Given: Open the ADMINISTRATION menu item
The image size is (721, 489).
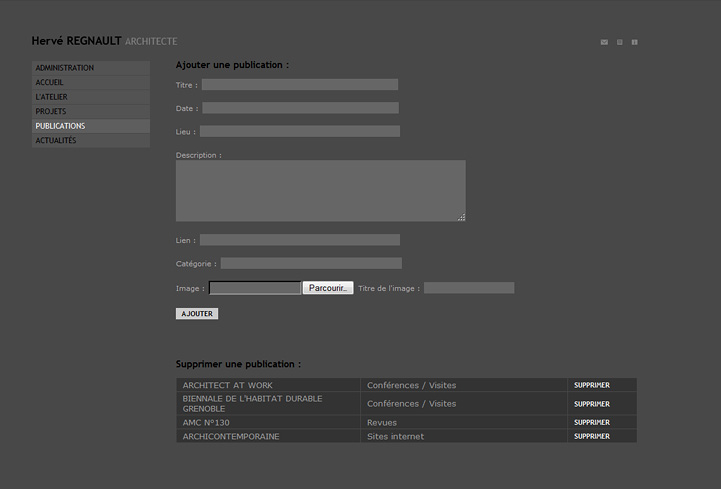Looking at the screenshot, I should tap(91, 68).
